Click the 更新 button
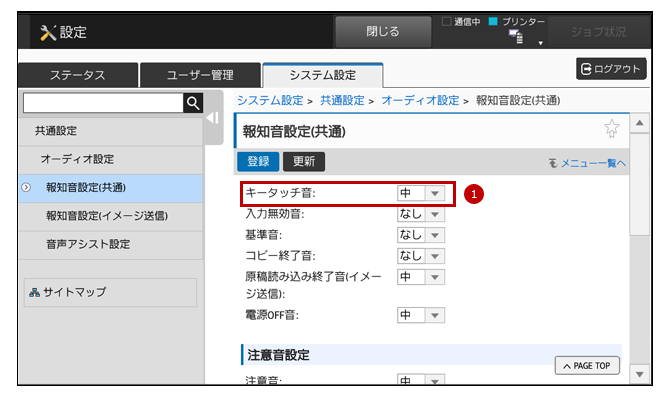The height and width of the screenshot is (396, 670). click(304, 161)
